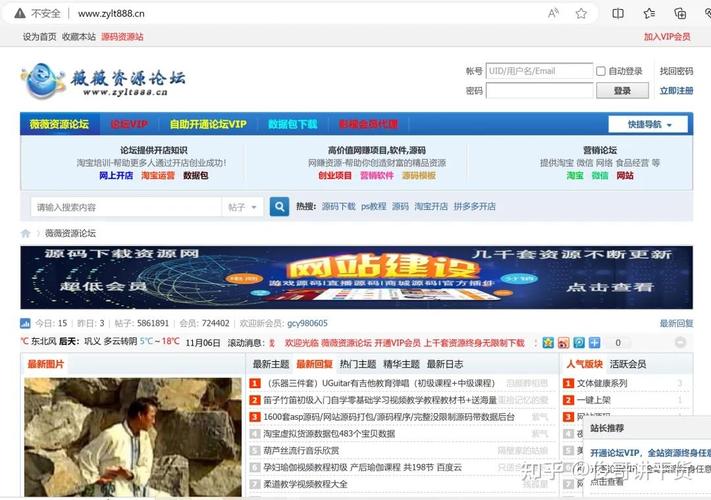Screen dimensions: 711x500
Task: Share via the Sina Weibo icon
Action: pyautogui.click(x=563, y=343)
